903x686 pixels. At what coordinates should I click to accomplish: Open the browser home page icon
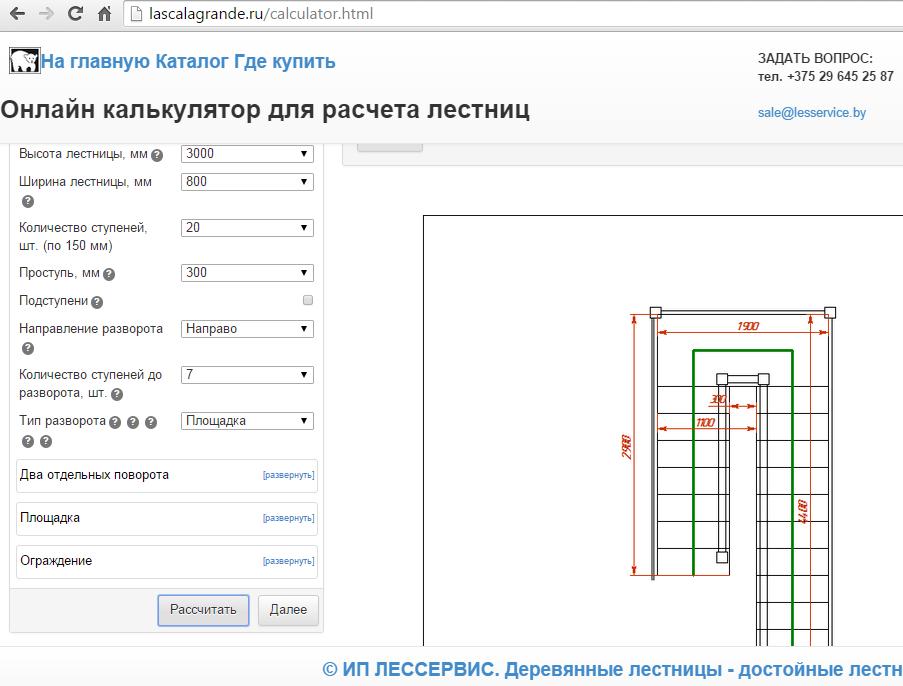[104, 13]
